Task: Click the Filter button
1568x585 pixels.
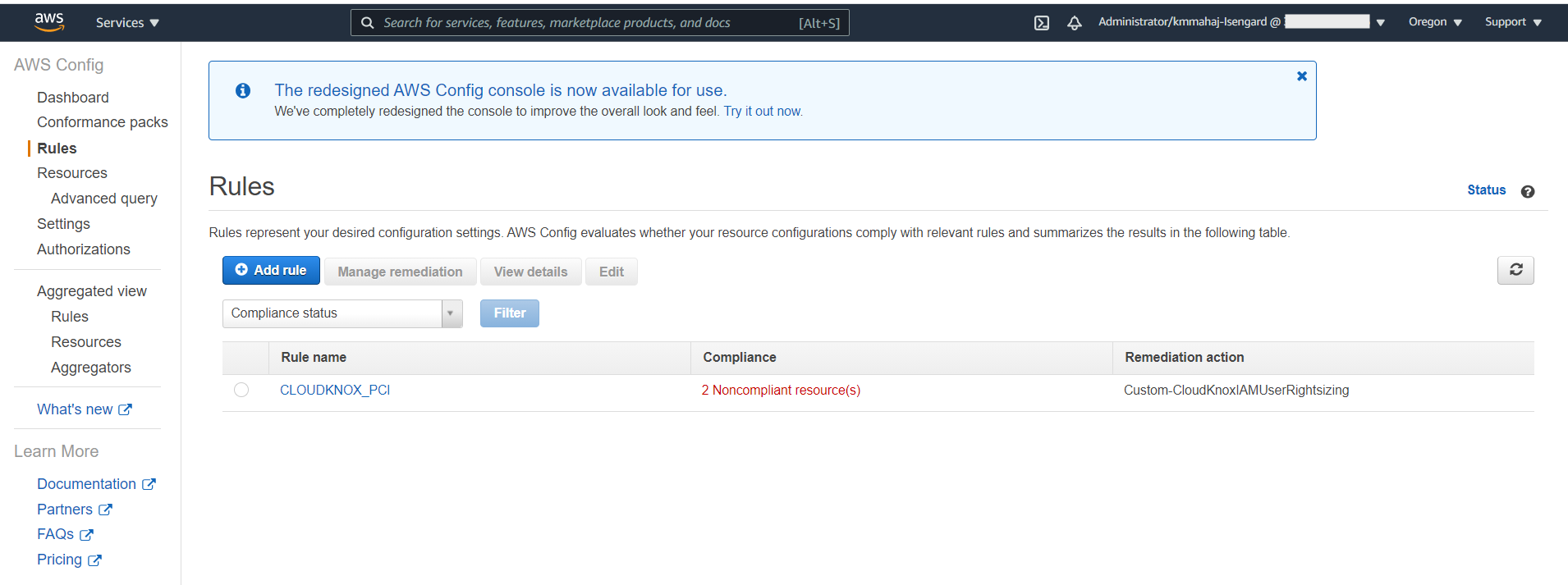Action: pos(509,313)
